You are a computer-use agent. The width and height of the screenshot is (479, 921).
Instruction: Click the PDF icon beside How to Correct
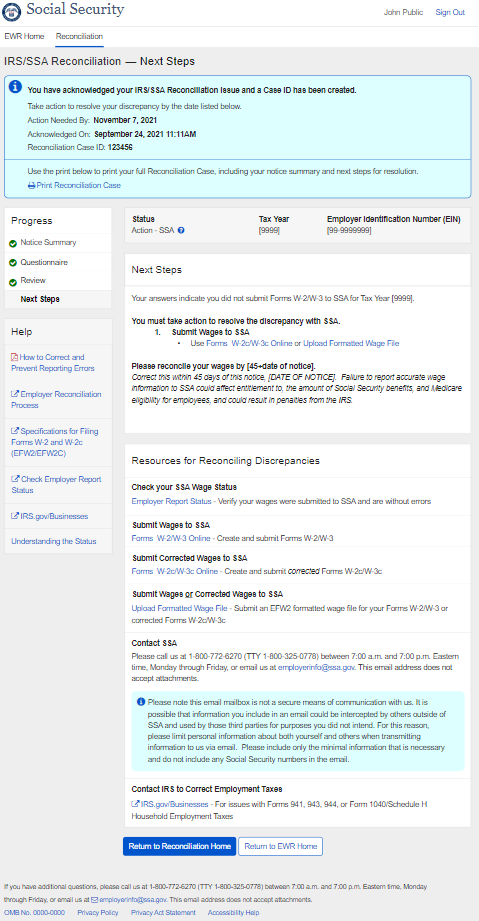(15, 357)
